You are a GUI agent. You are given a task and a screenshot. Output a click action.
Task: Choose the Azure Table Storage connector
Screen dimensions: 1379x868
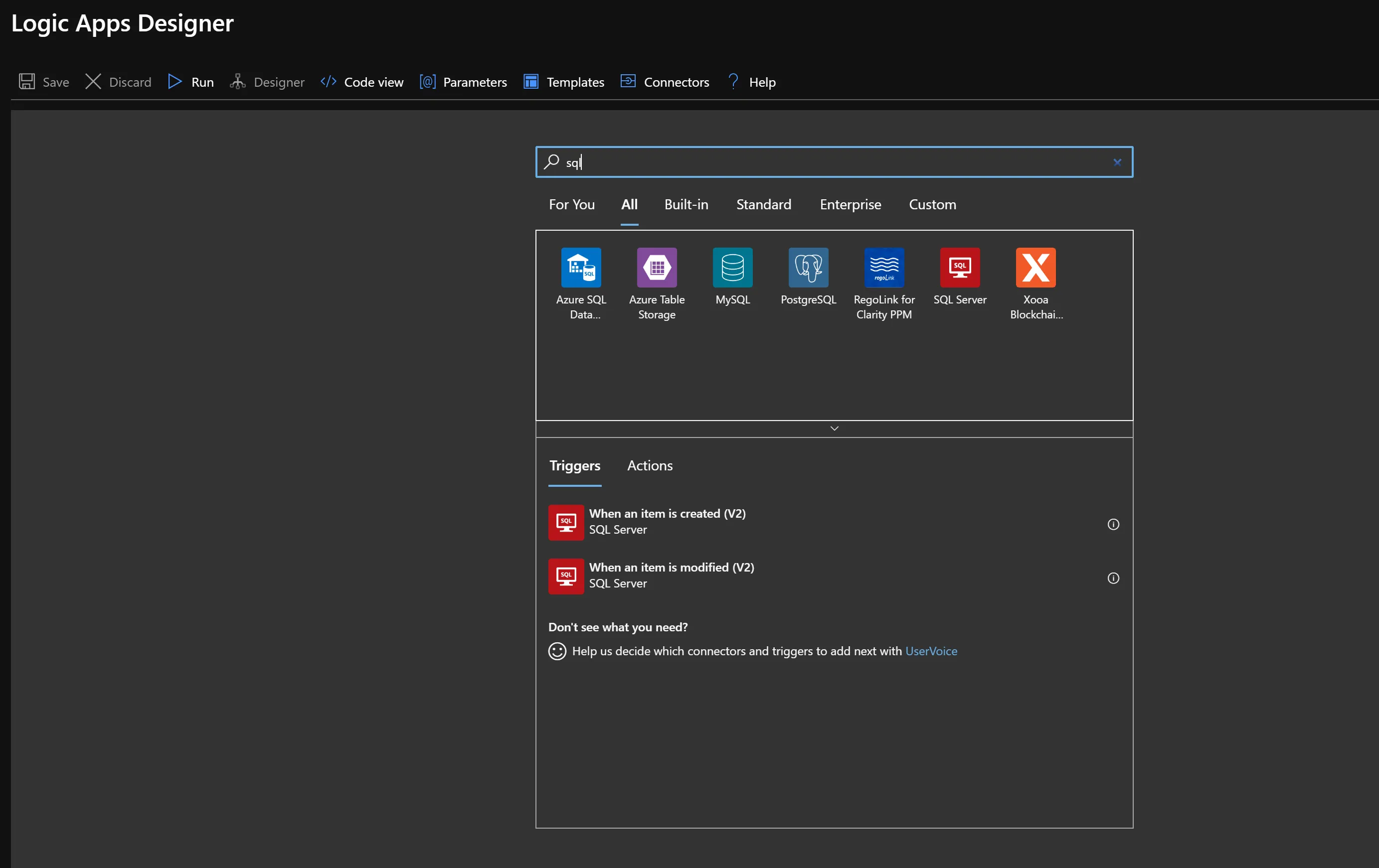point(656,267)
